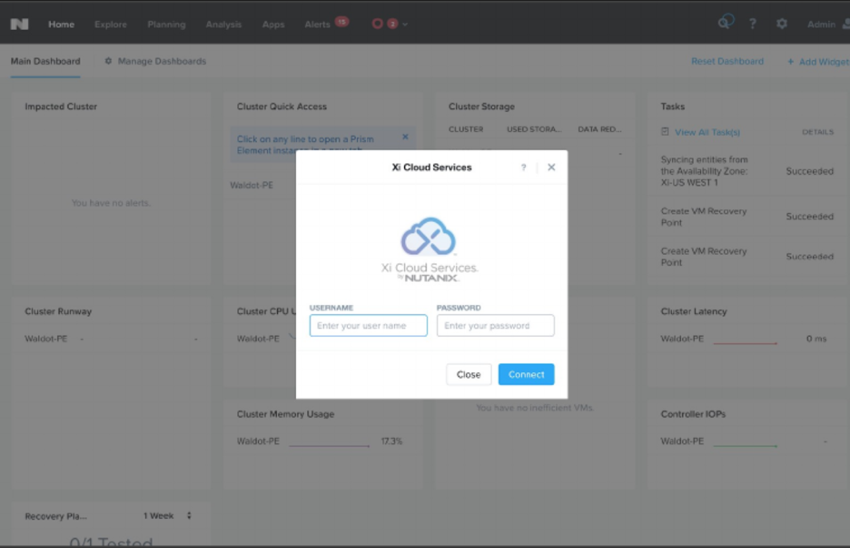
Task: Open the Explore menu
Action: pos(111,24)
